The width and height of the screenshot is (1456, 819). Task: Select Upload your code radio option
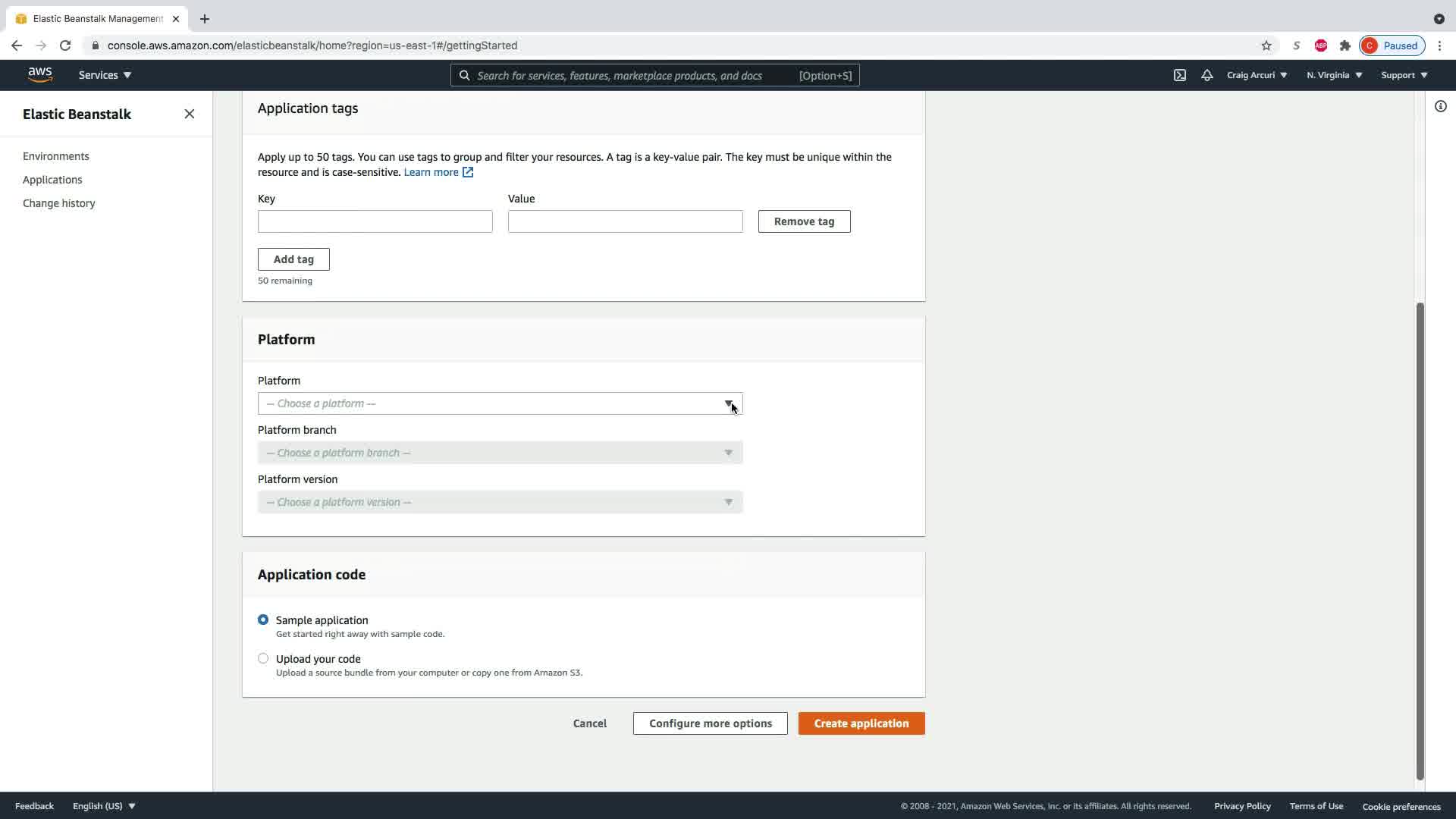point(263,658)
